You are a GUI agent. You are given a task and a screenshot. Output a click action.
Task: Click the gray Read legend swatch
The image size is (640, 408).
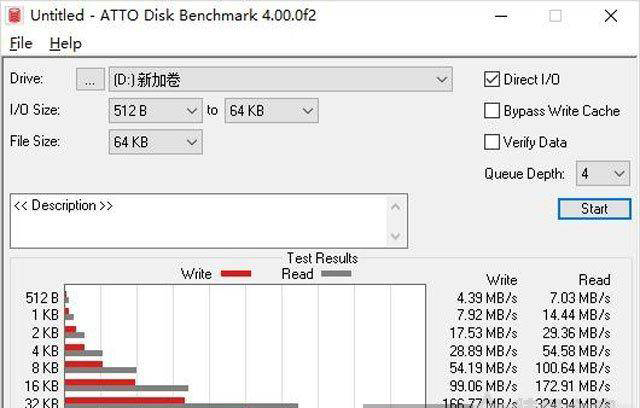pos(335,273)
